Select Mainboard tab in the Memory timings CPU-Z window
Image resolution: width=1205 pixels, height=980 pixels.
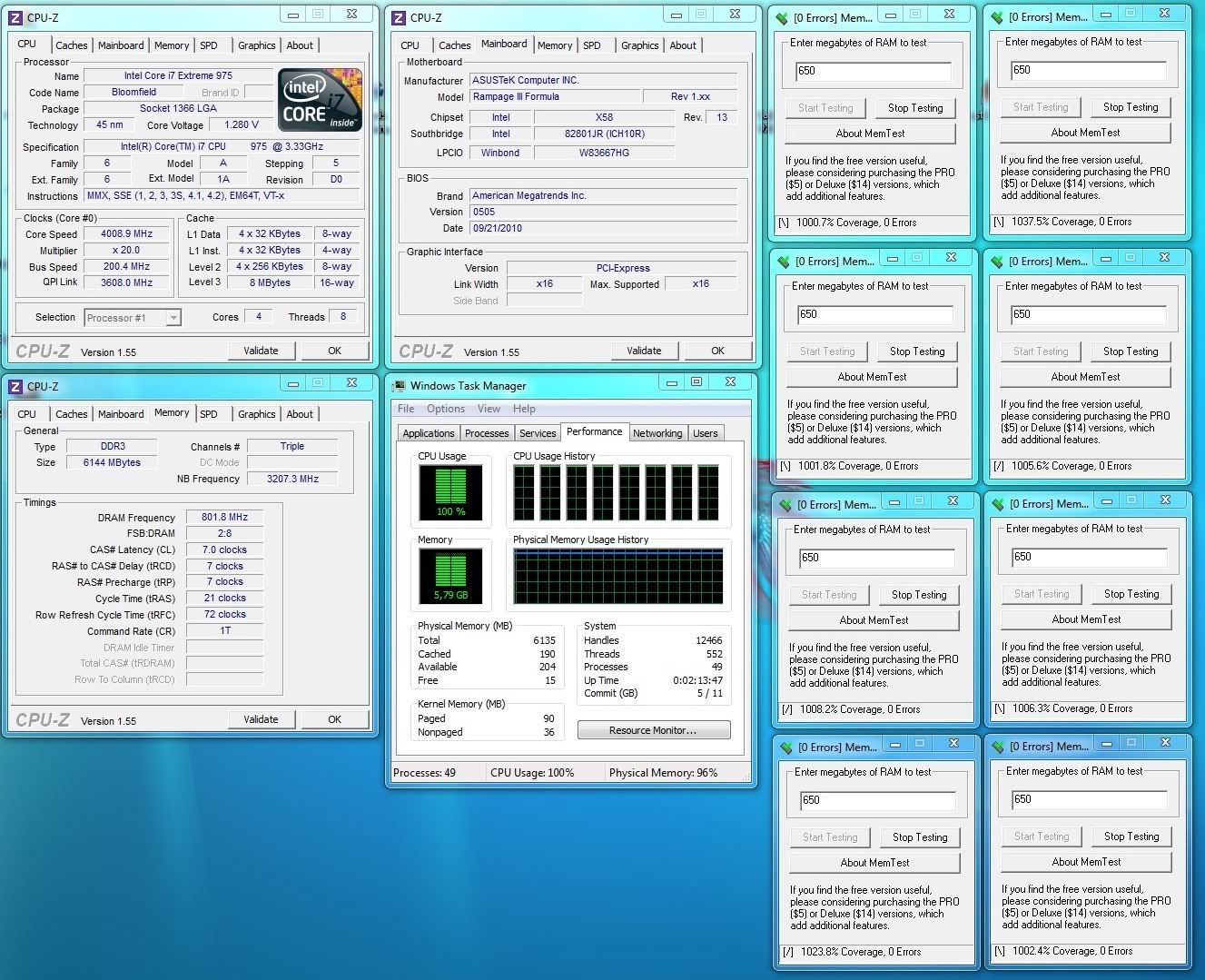coord(121,414)
